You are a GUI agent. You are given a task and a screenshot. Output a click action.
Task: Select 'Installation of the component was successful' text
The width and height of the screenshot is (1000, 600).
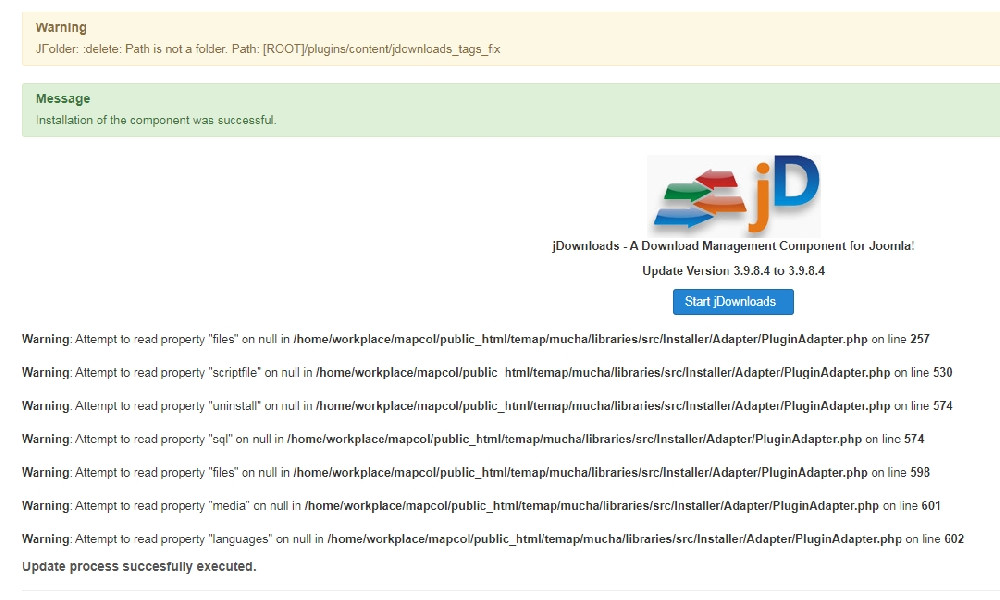(x=156, y=120)
